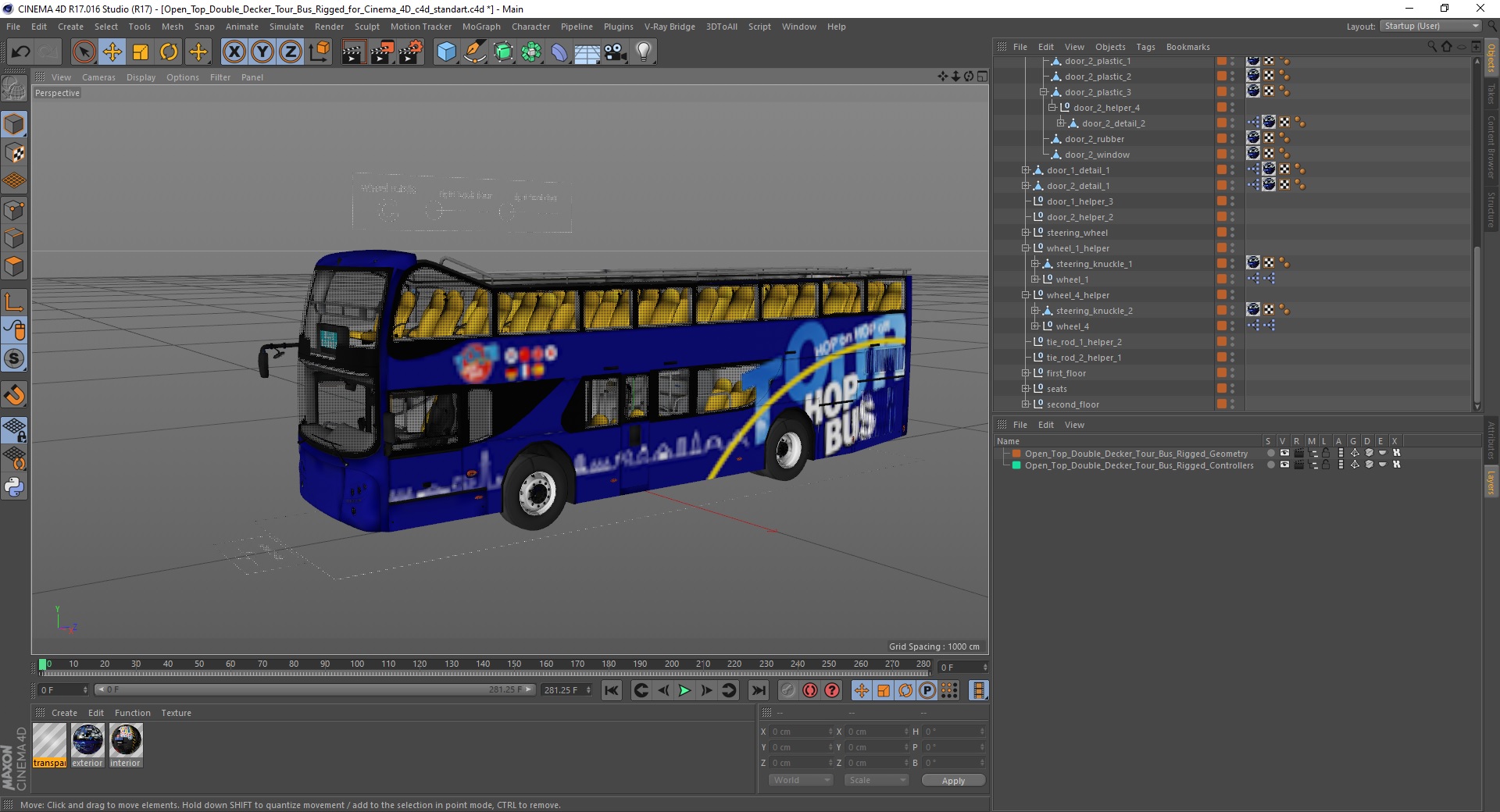1500x812 pixels.
Task: Add a Subdivision Surface generator
Action: point(504,52)
